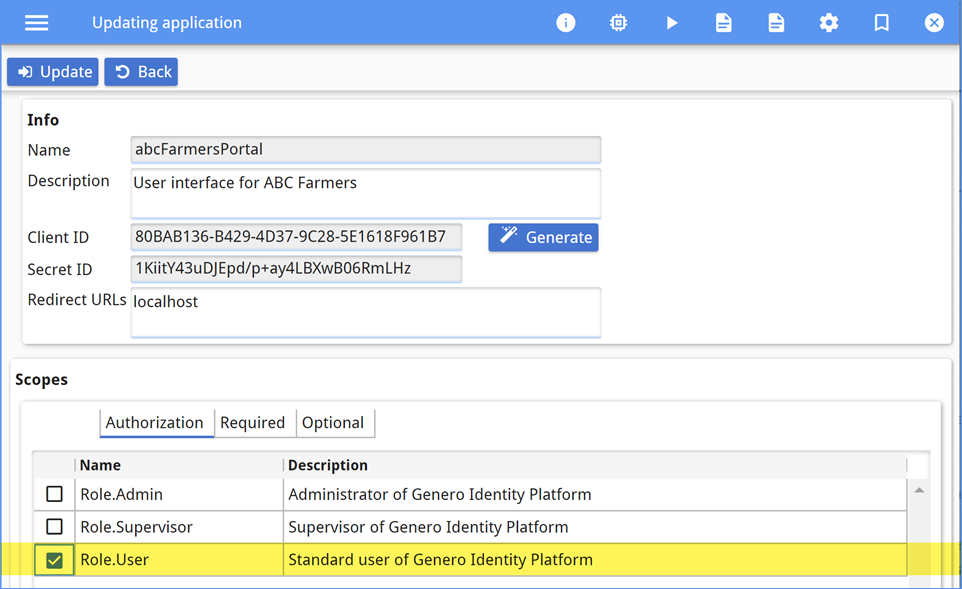Viewport: 962px width, 589px height.
Task: Click the run (play) icon
Action: point(671,22)
